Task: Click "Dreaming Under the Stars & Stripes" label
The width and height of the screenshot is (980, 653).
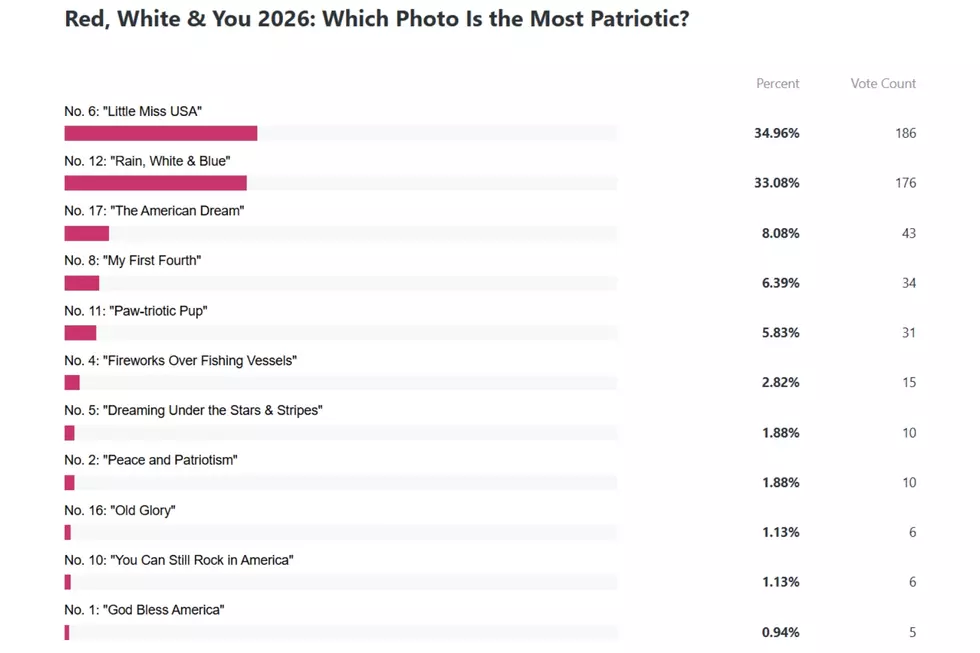Action: point(193,411)
